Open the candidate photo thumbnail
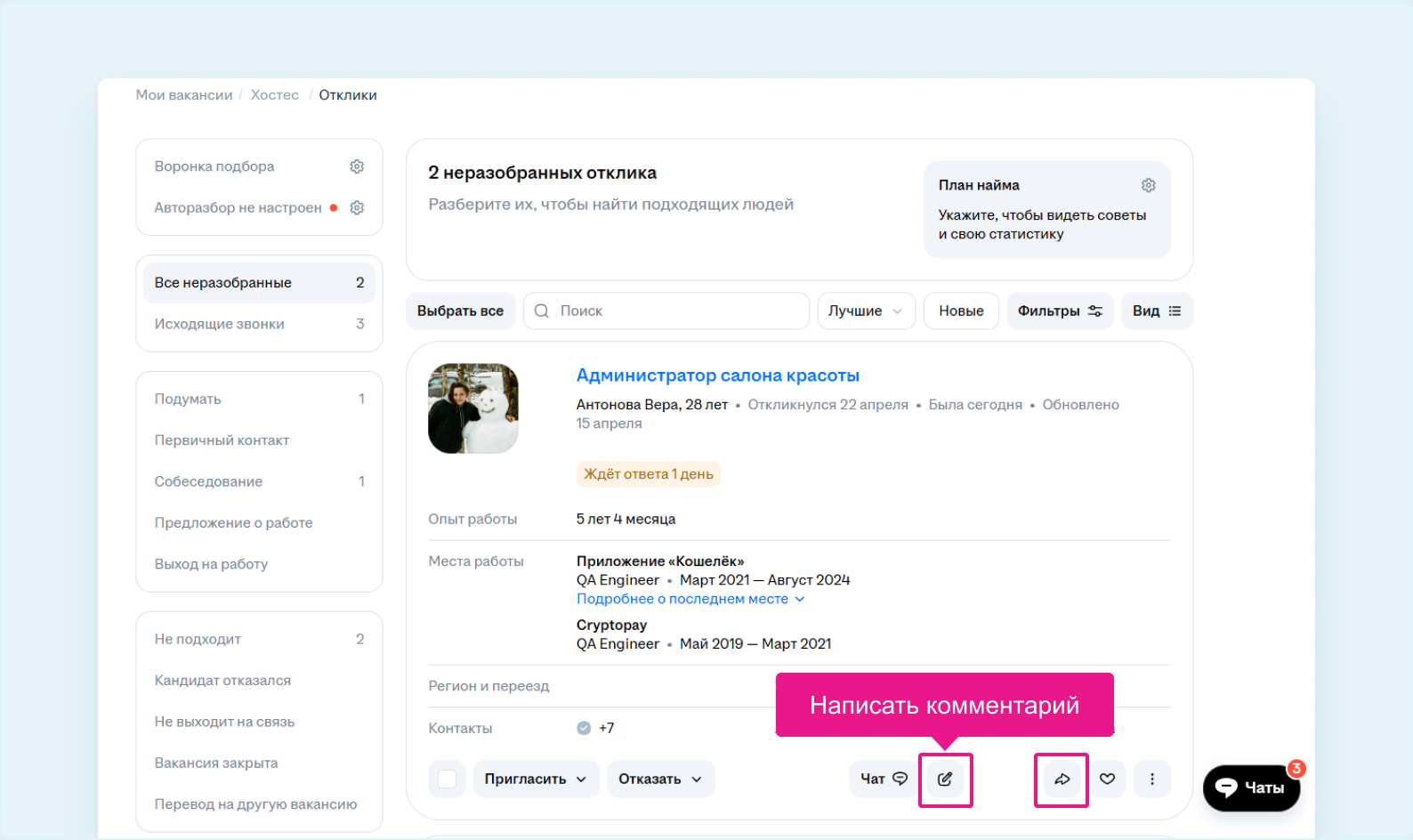The image size is (1413, 840). (x=473, y=408)
